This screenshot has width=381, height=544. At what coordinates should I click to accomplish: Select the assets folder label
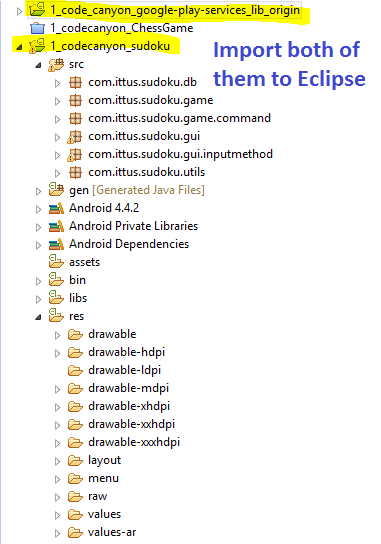coord(84,262)
